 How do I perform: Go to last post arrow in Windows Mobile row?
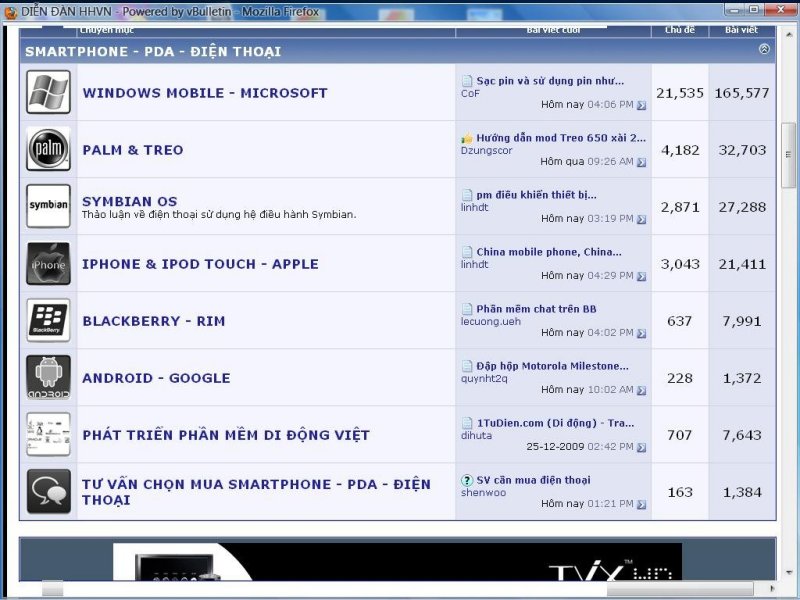tap(641, 105)
